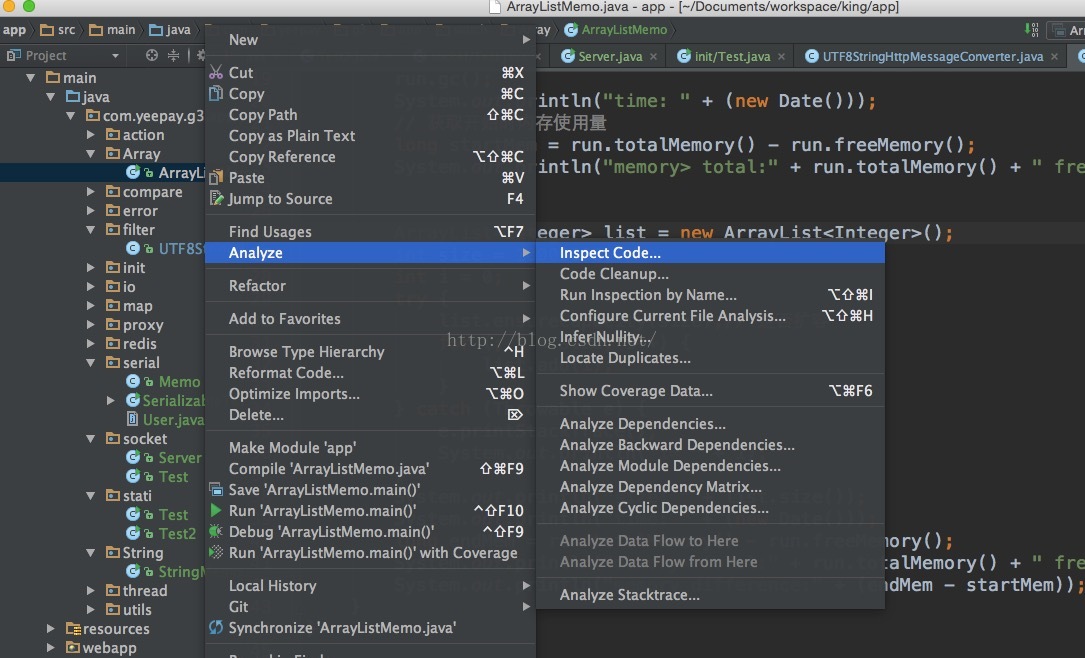The height and width of the screenshot is (658, 1085).
Task: Click the Cut scissors icon in context menu
Action: 216,73
